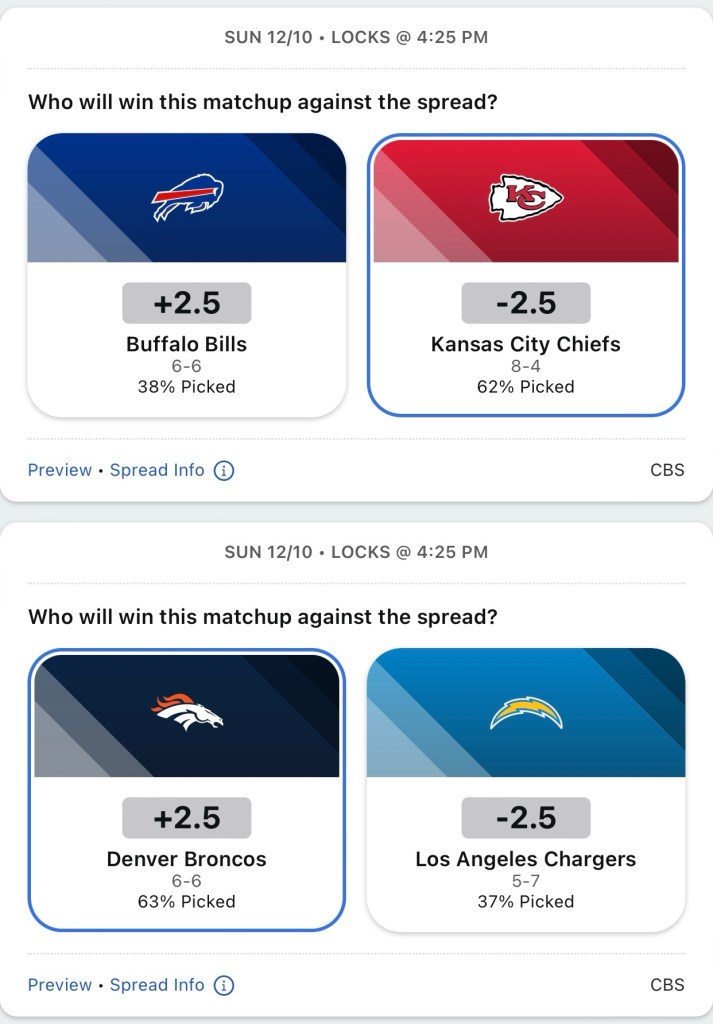Click CBS network label on second matchup
This screenshot has height=1024, width=713.
point(667,985)
